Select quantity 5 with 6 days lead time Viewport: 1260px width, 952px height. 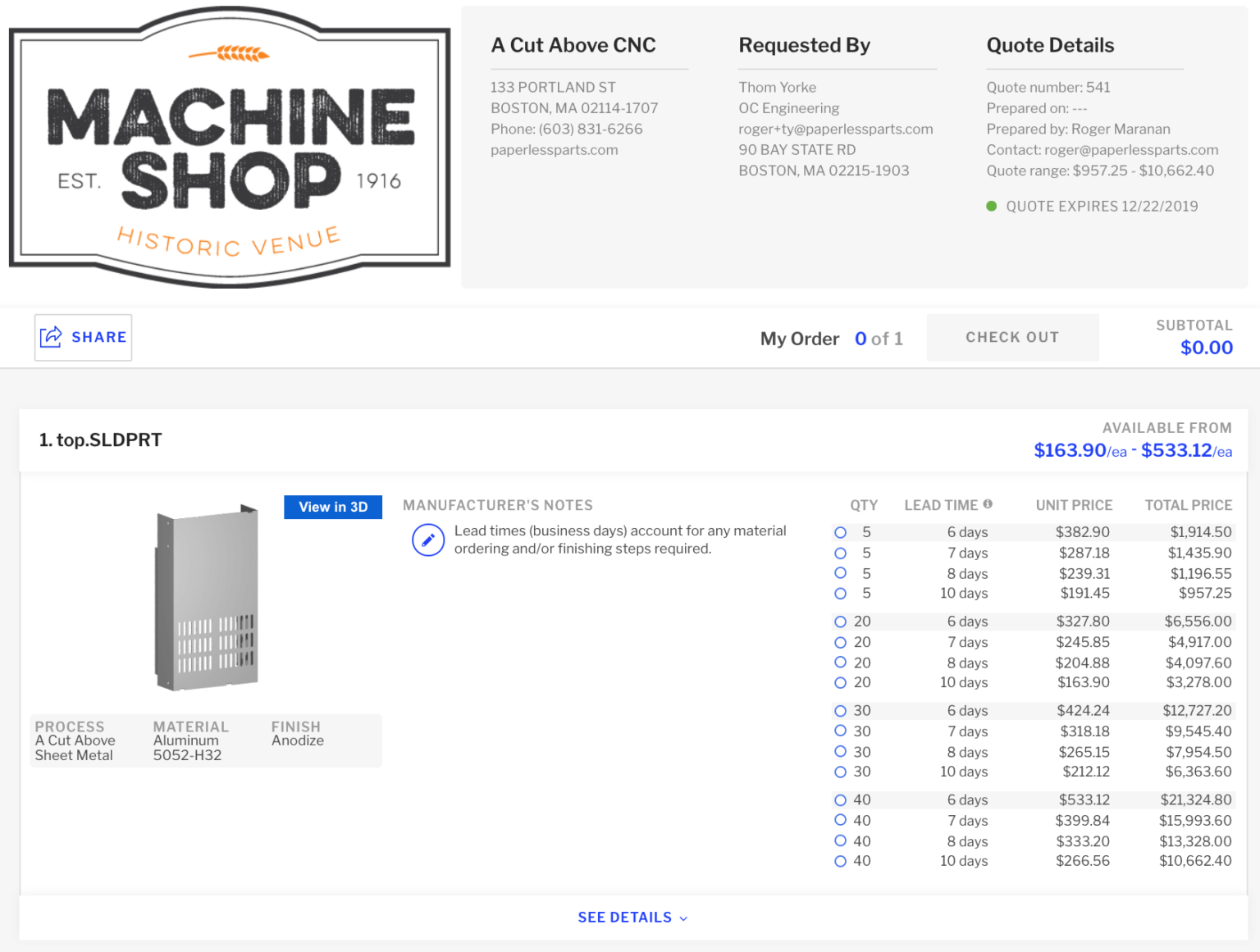pos(840,531)
